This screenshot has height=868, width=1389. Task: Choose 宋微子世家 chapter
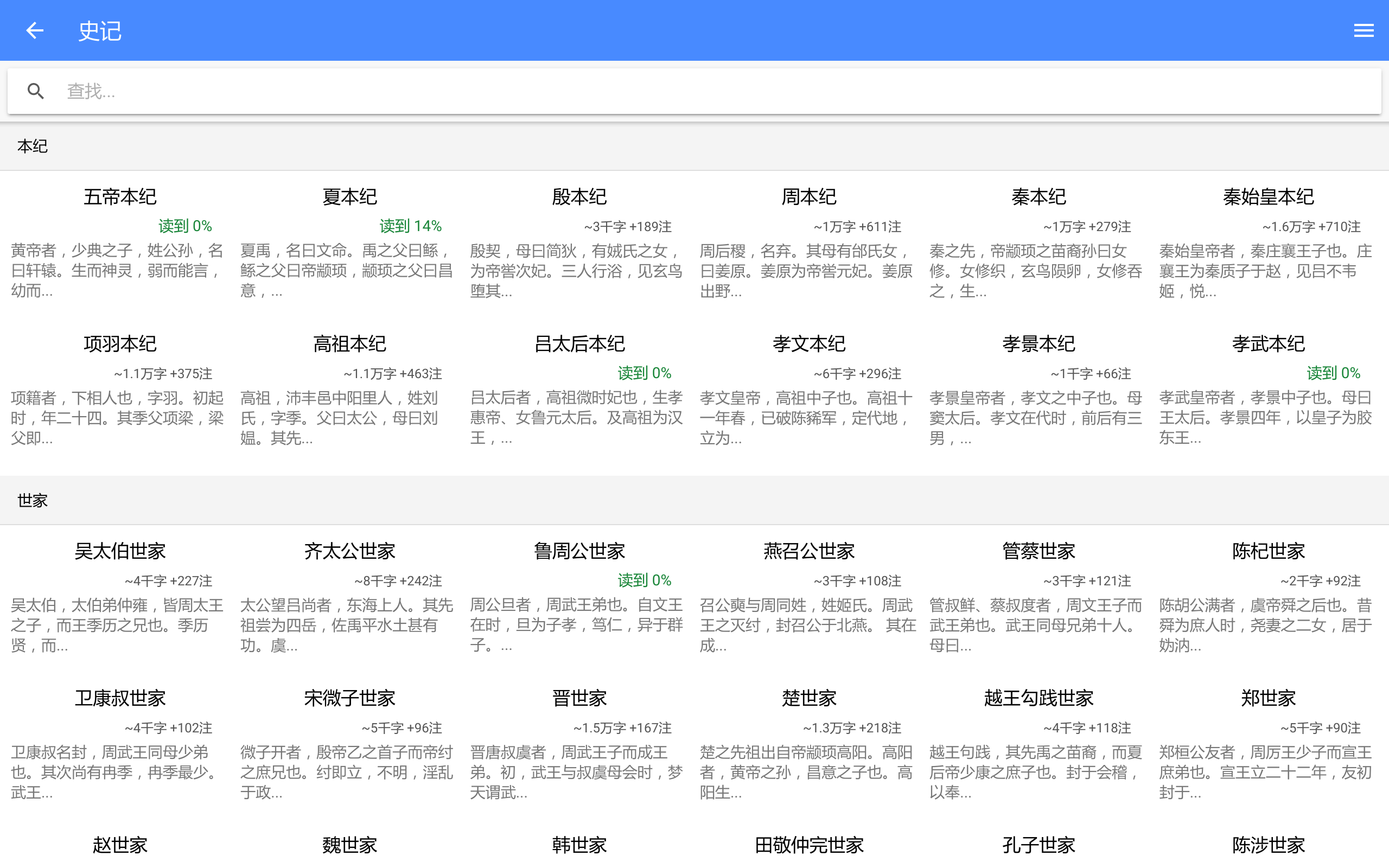[x=349, y=698]
